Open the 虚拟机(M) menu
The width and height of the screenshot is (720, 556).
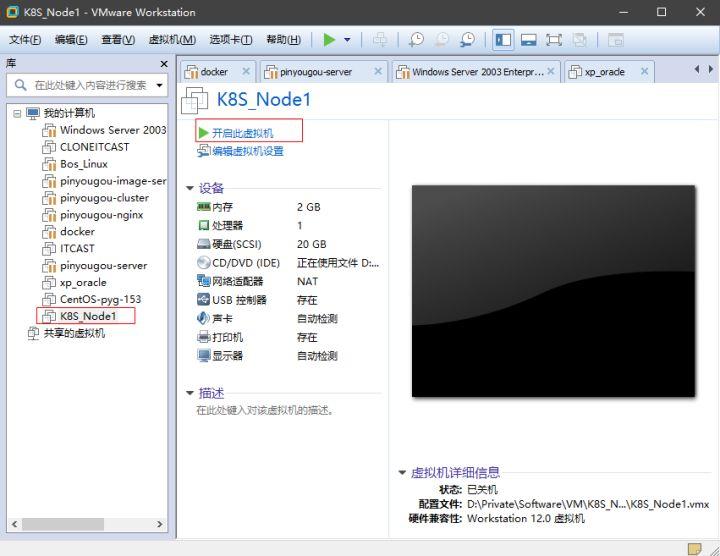pyautogui.click(x=171, y=40)
